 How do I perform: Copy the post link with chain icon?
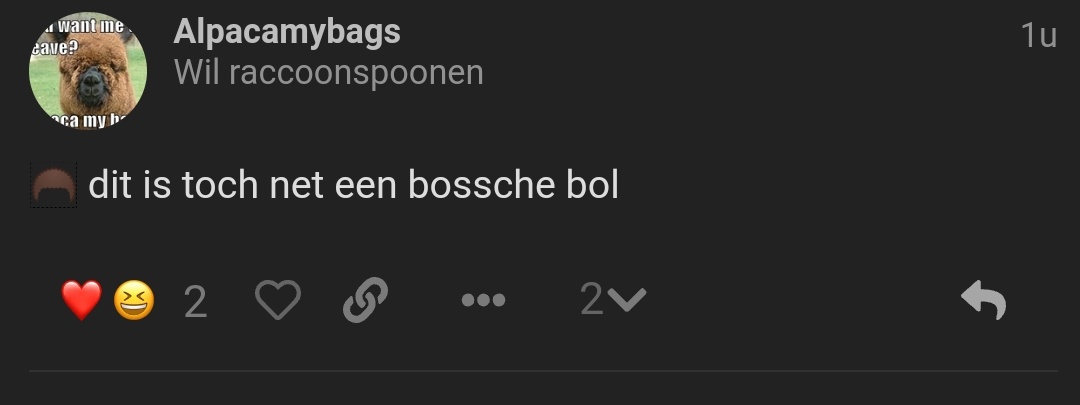click(365, 300)
